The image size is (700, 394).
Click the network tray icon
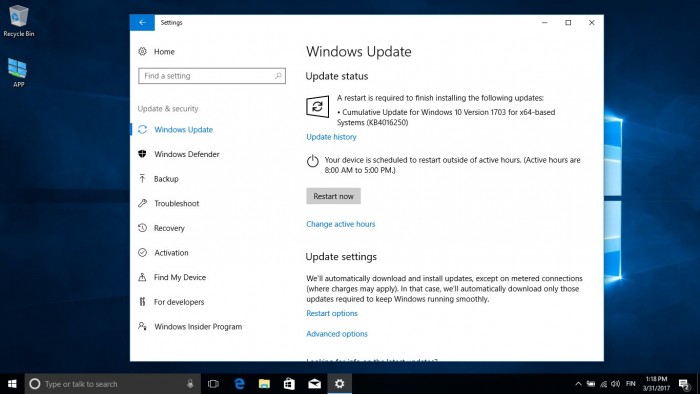[x=604, y=384]
